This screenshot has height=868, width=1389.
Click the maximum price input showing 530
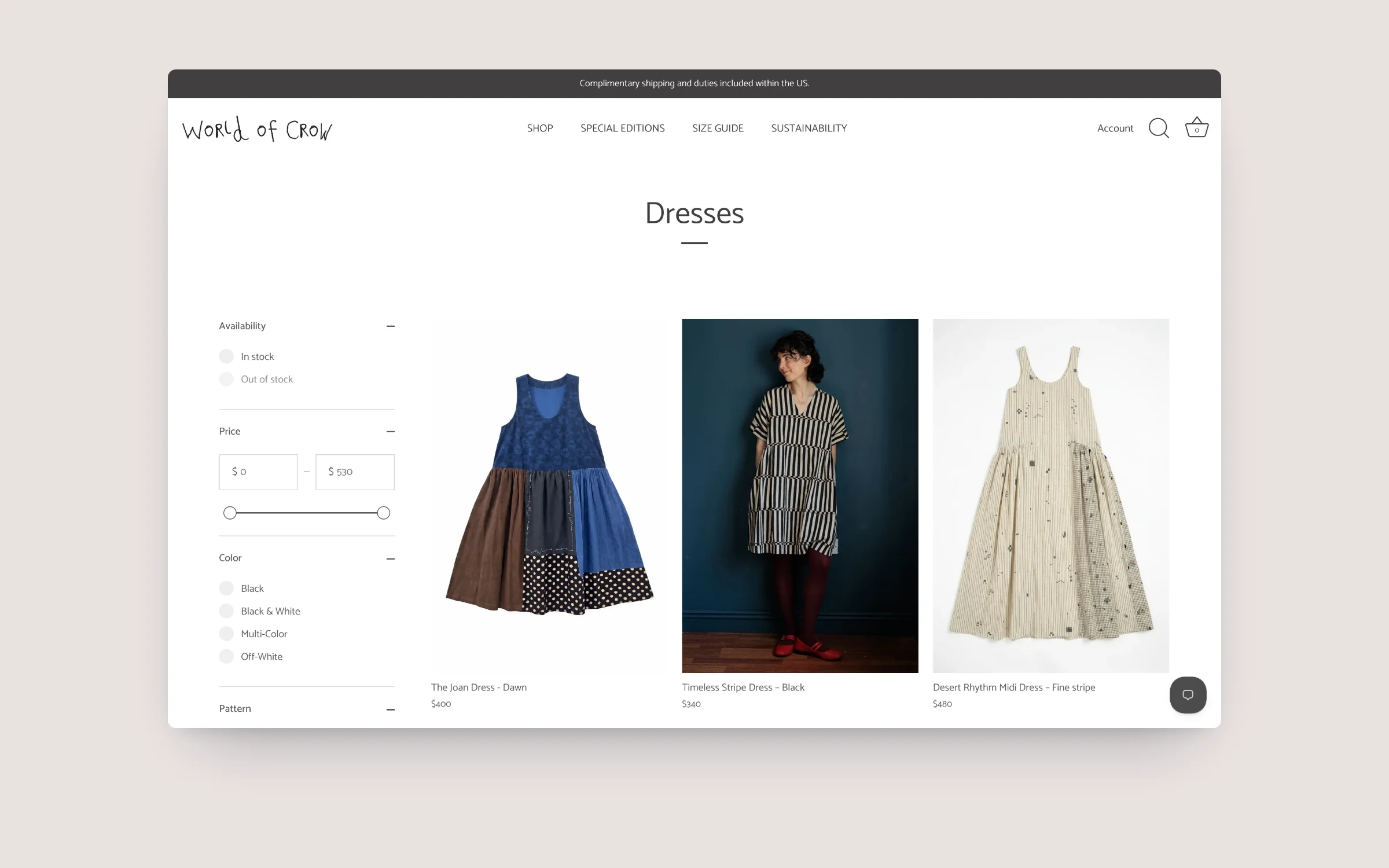coord(355,472)
